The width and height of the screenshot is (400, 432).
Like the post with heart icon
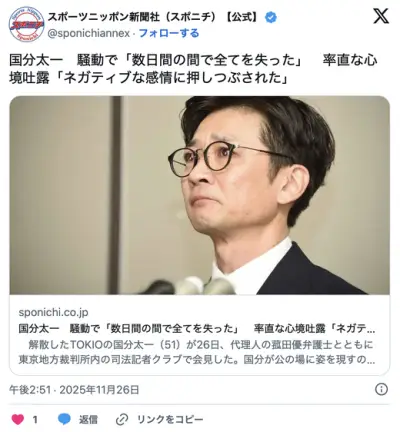[x=18, y=419]
